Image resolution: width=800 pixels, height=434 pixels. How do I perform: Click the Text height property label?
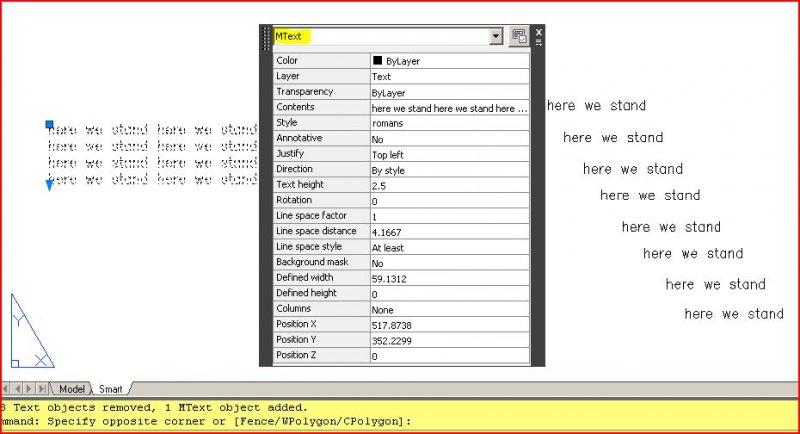(x=300, y=184)
